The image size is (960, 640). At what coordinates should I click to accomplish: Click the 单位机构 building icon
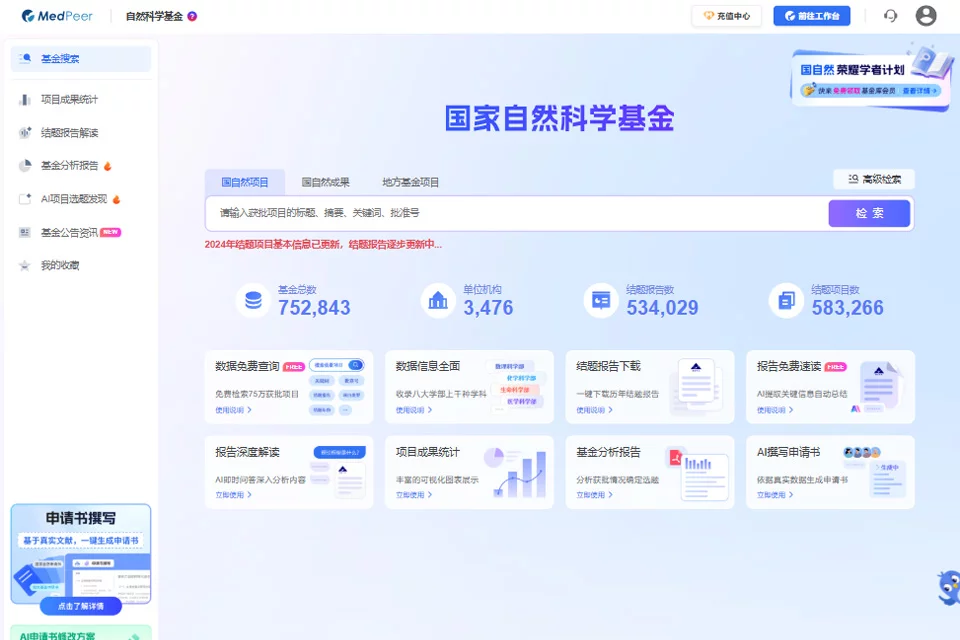(438, 300)
